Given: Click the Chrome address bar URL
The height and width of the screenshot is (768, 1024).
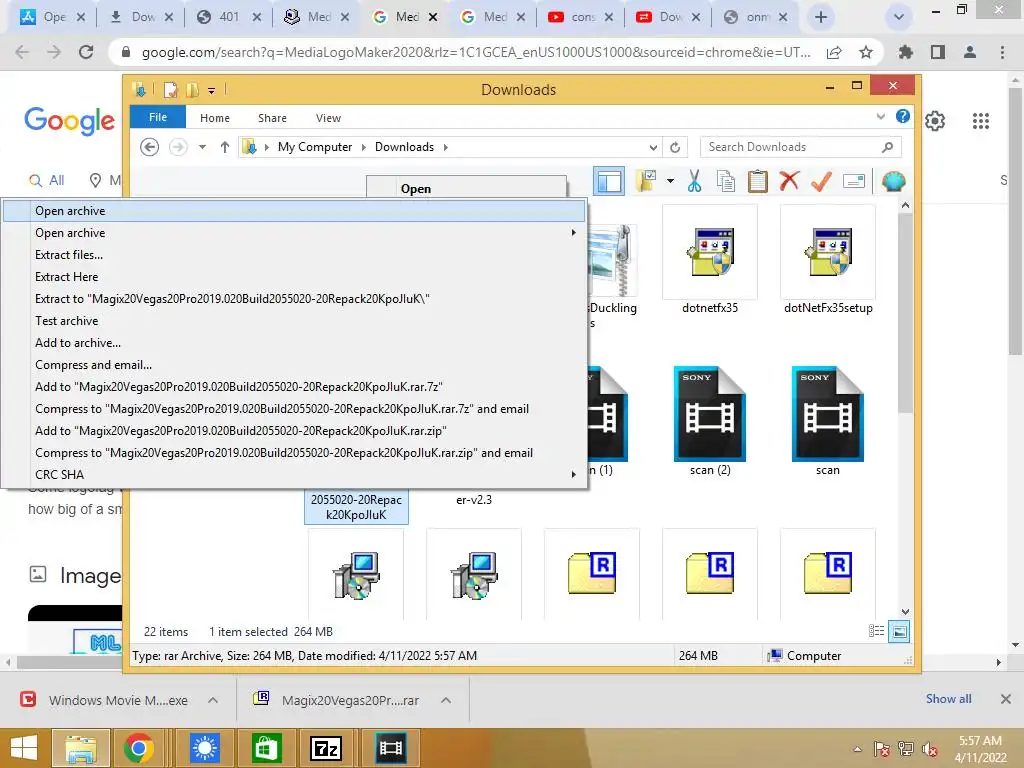Looking at the screenshot, I should pos(476,52).
